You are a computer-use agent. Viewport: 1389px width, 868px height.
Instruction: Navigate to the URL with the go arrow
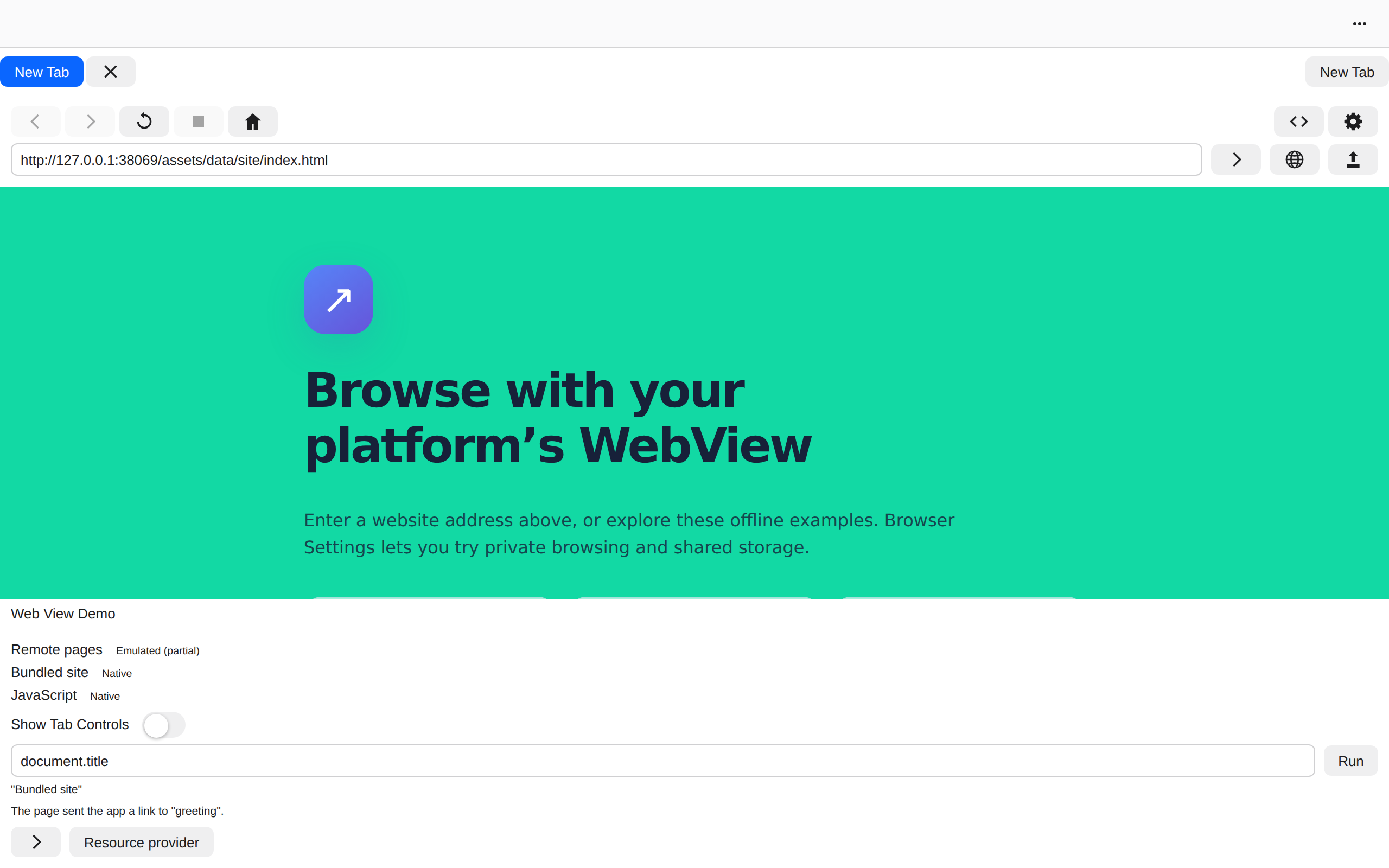(x=1236, y=159)
